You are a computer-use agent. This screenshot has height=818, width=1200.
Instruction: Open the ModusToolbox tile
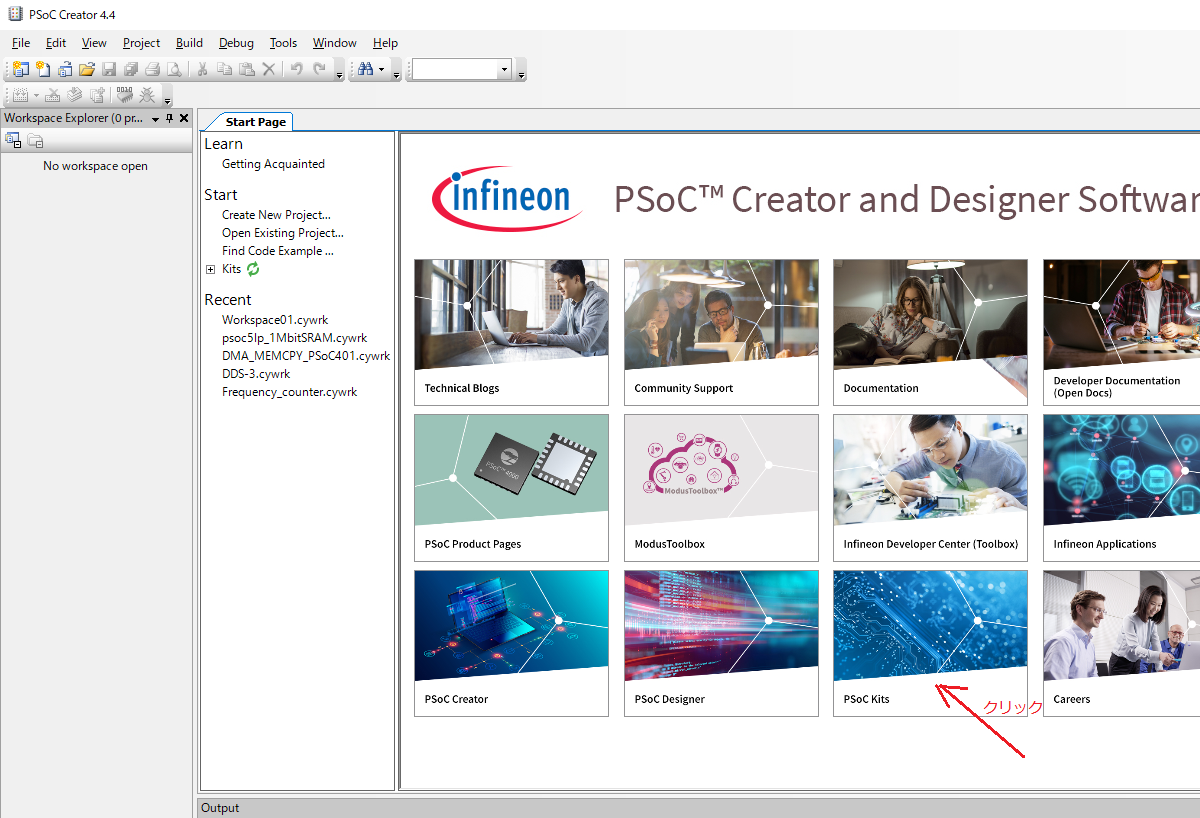[x=721, y=488]
